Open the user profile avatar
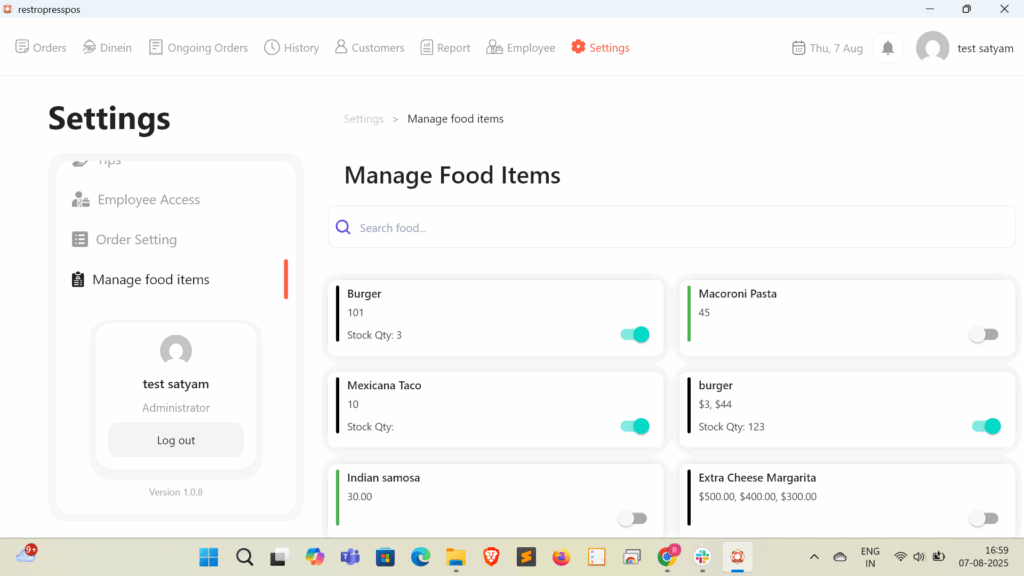Screen dimensions: 1024x576 [932, 48]
